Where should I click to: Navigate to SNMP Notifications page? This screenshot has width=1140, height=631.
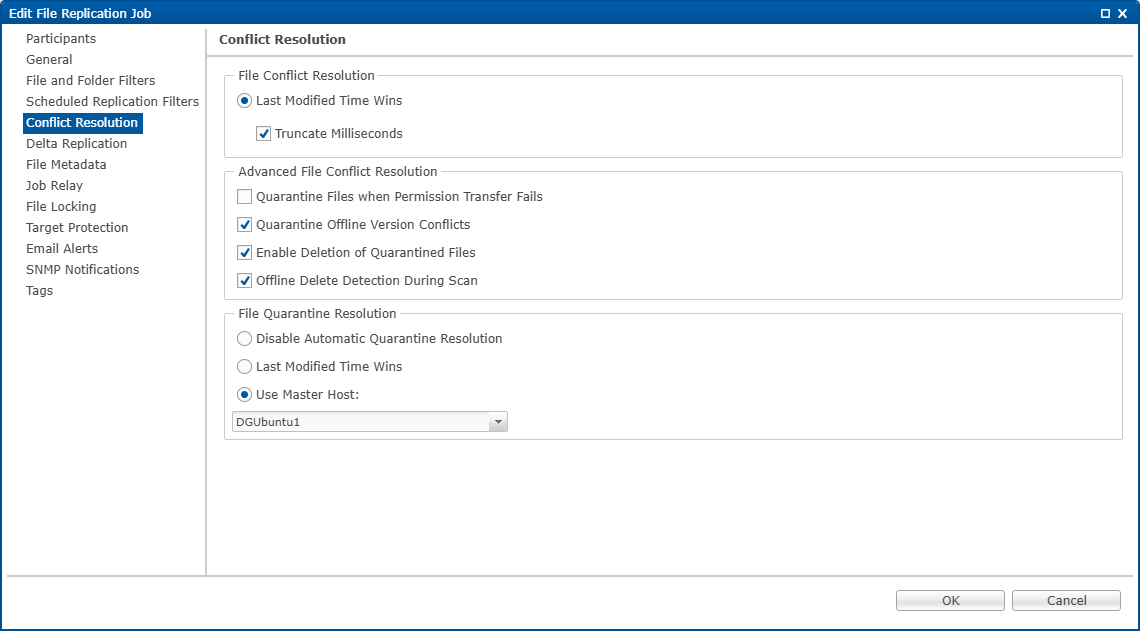point(82,270)
